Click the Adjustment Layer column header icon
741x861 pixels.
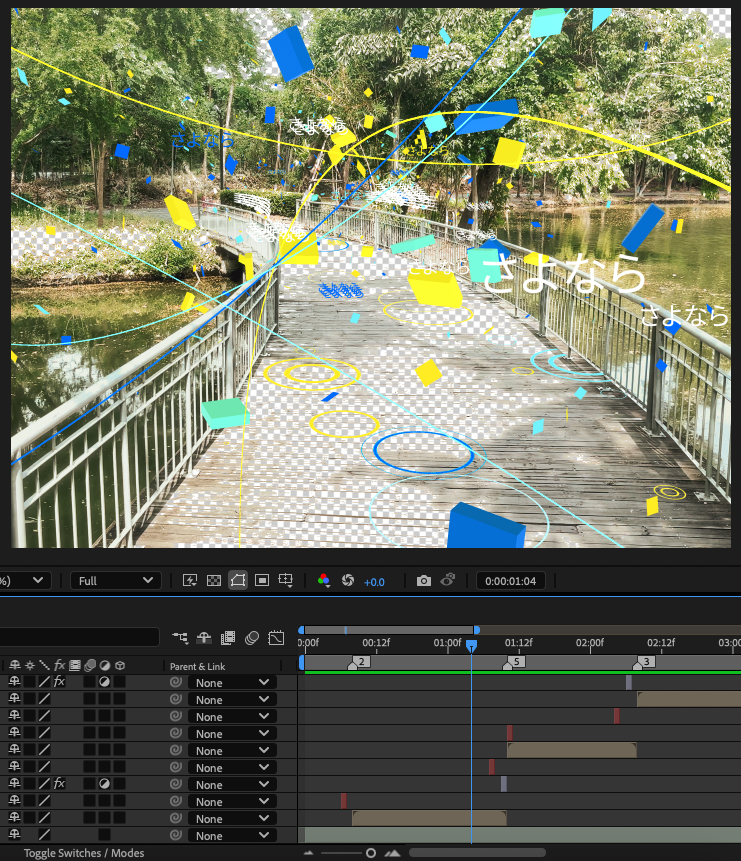point(104,666)
